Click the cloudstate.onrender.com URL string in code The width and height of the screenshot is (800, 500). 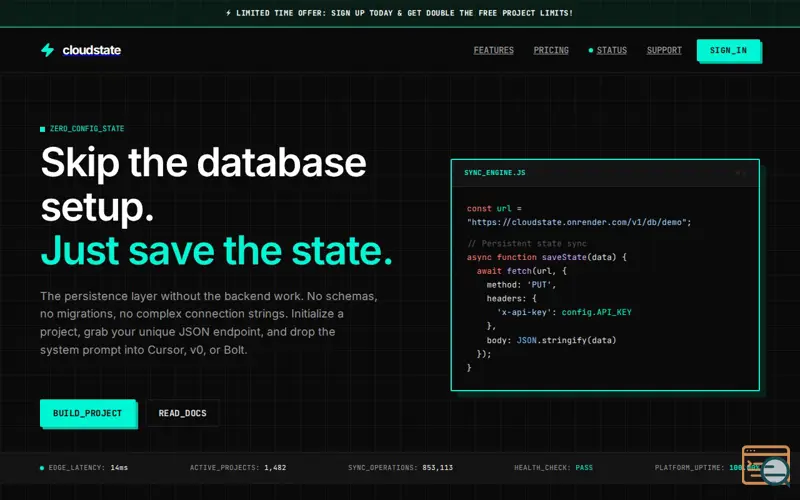pyautogui.click(x=579, y=222)
